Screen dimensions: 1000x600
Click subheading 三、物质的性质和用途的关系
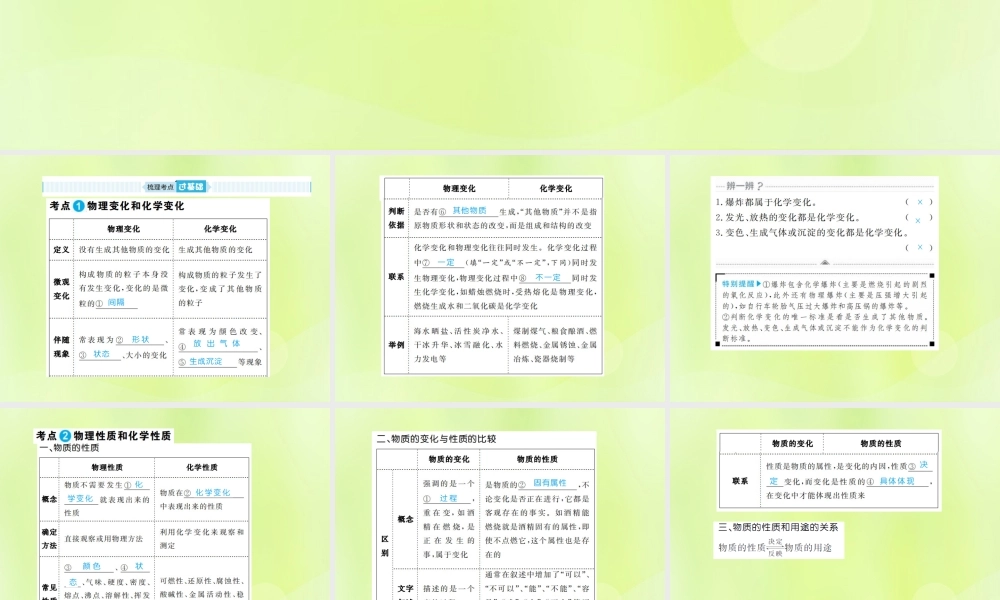point(778,527)
